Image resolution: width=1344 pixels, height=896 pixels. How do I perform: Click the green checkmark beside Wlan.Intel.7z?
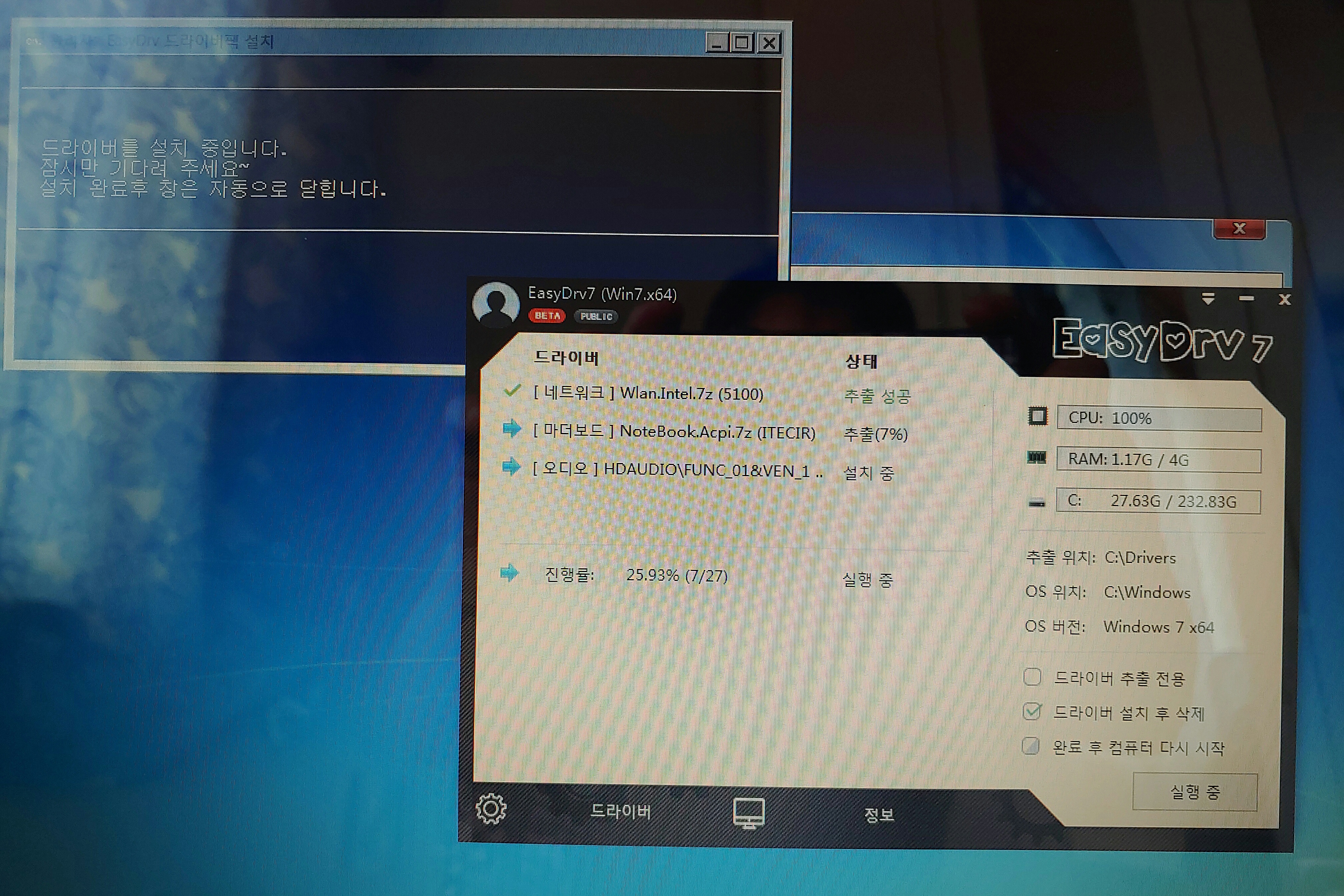pos(512,391)
